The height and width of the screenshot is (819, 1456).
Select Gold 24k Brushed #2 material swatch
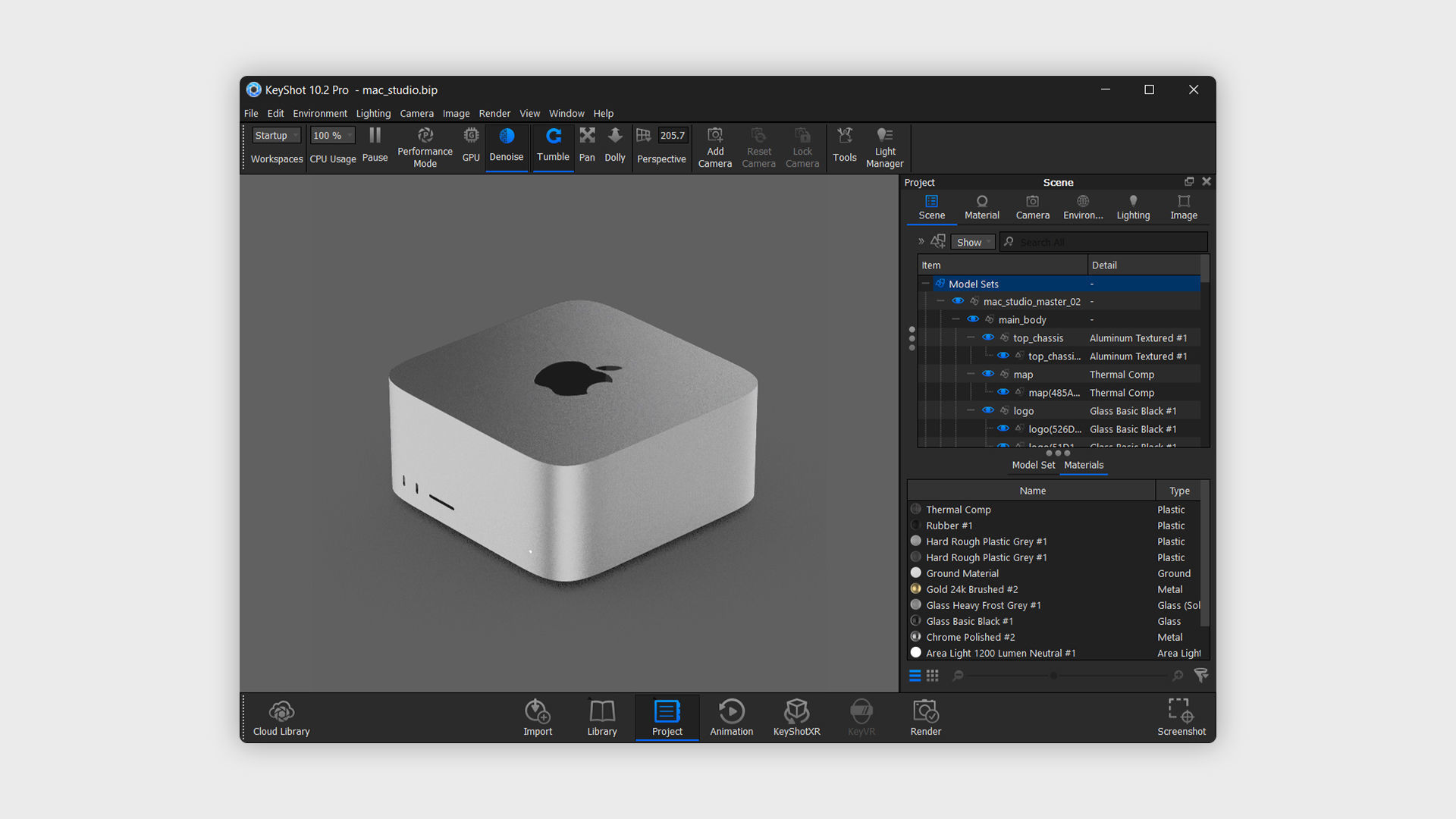916,589
